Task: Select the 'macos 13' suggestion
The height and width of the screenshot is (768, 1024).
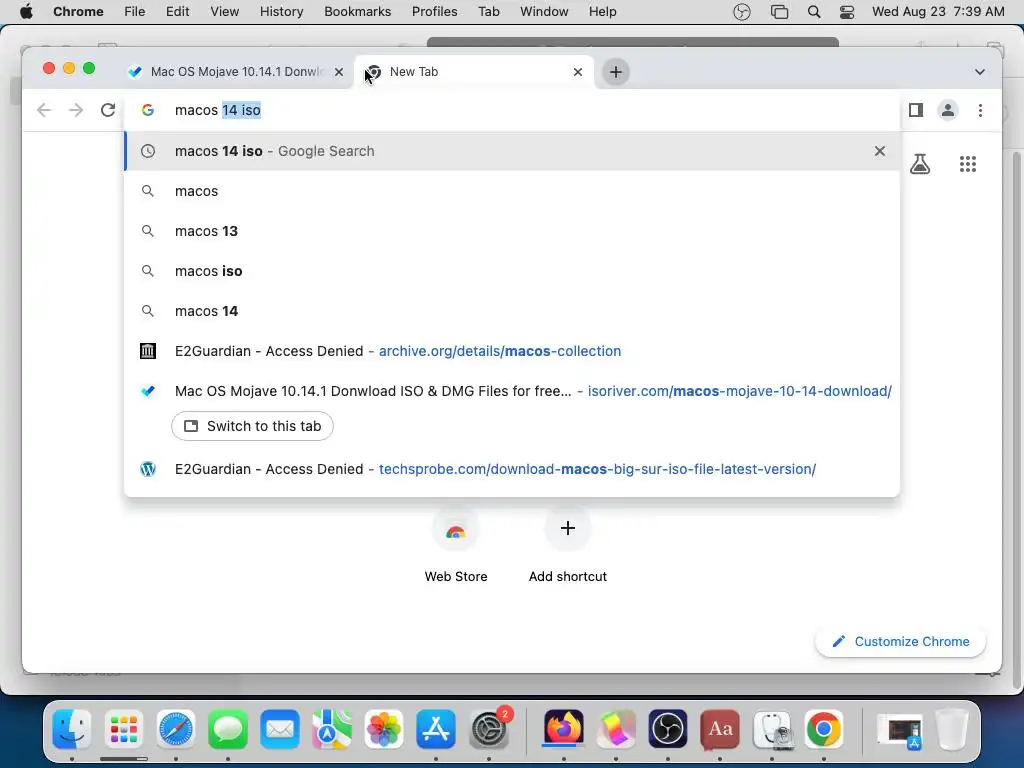Action: 512,231
